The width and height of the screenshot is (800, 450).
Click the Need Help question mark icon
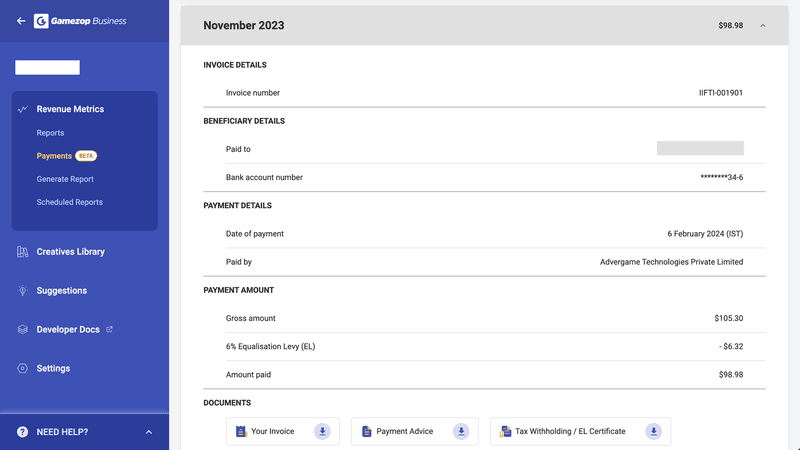coord(22,432)
